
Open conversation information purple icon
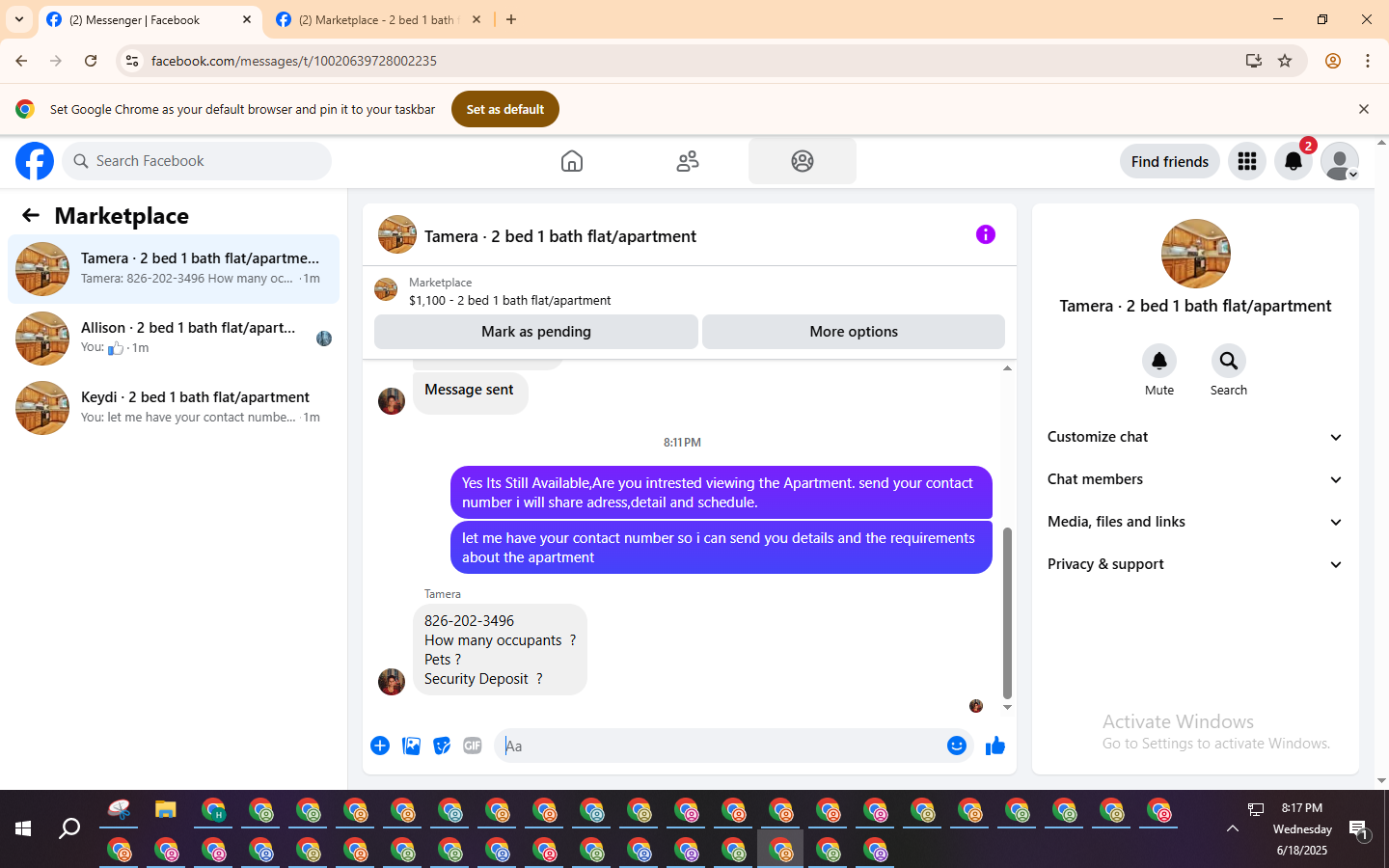point(986,234)
